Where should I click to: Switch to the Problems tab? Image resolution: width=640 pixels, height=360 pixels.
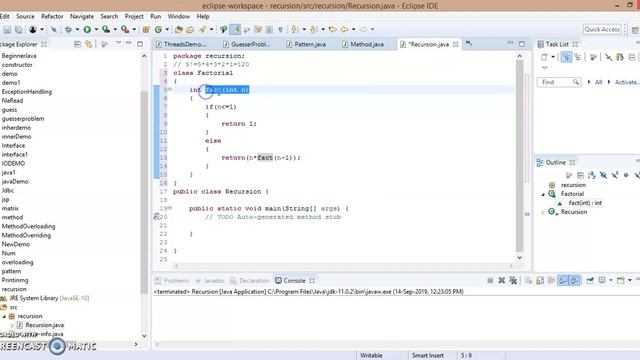[x=172, y=280]
